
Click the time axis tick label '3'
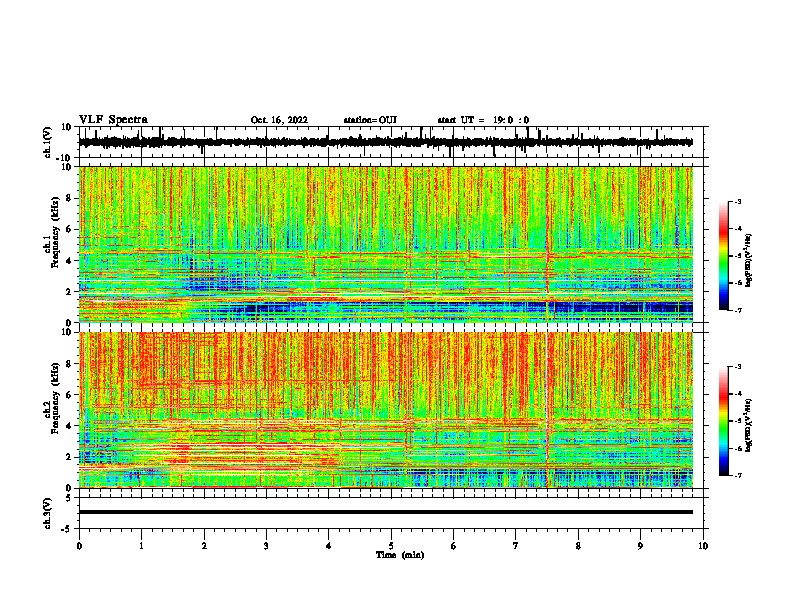[266, 546]
